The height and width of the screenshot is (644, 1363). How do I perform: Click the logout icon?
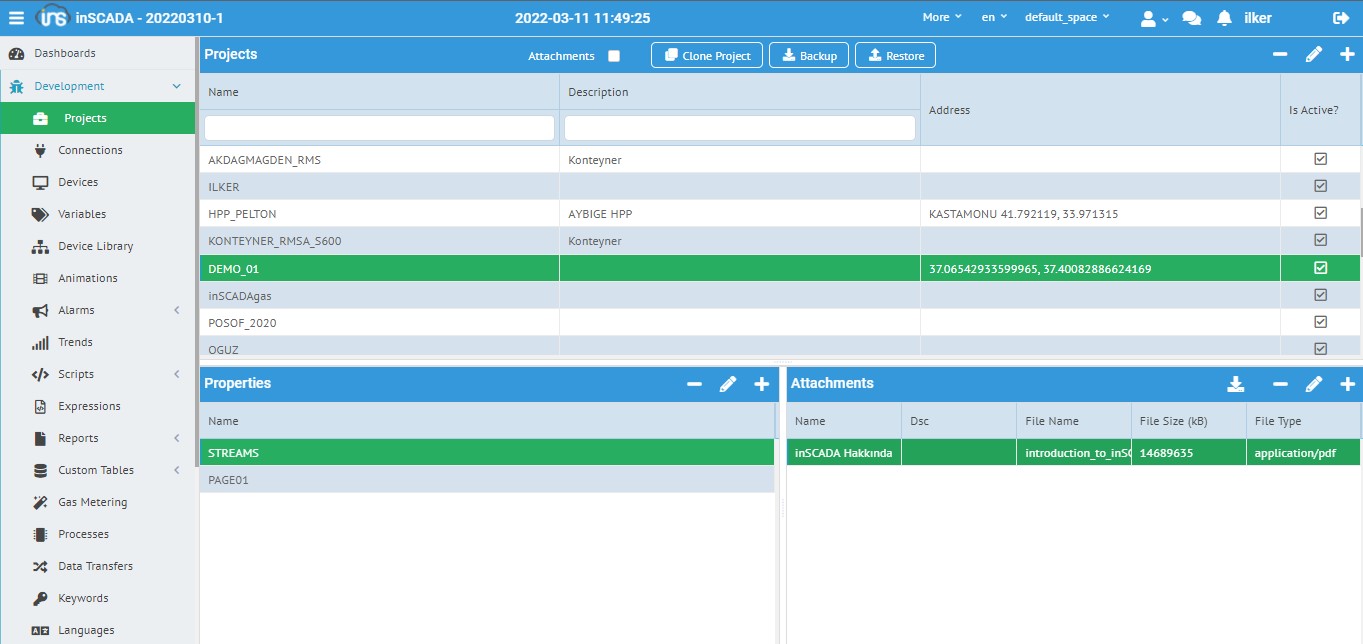click(x=1341, y=18)
